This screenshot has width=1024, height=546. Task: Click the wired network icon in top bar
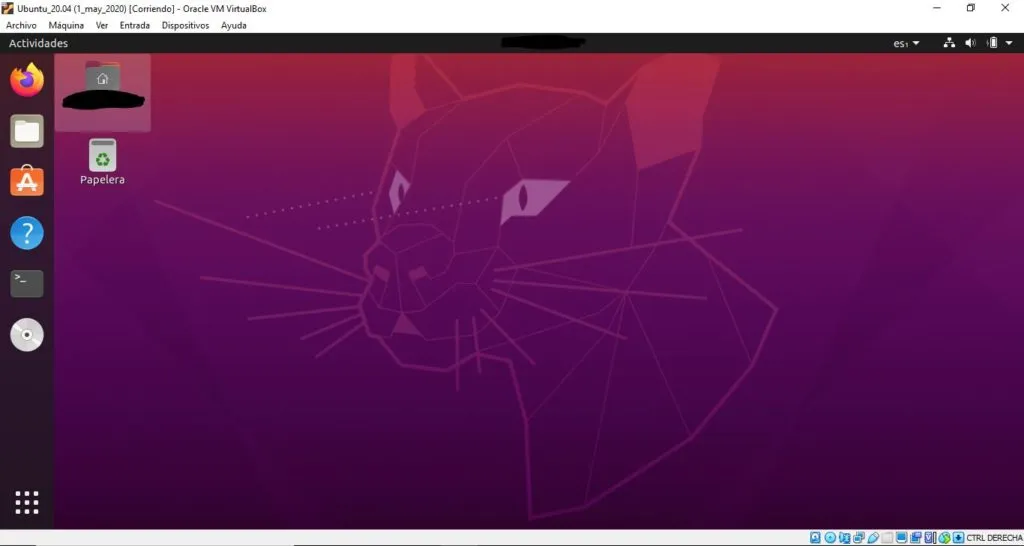950,42
